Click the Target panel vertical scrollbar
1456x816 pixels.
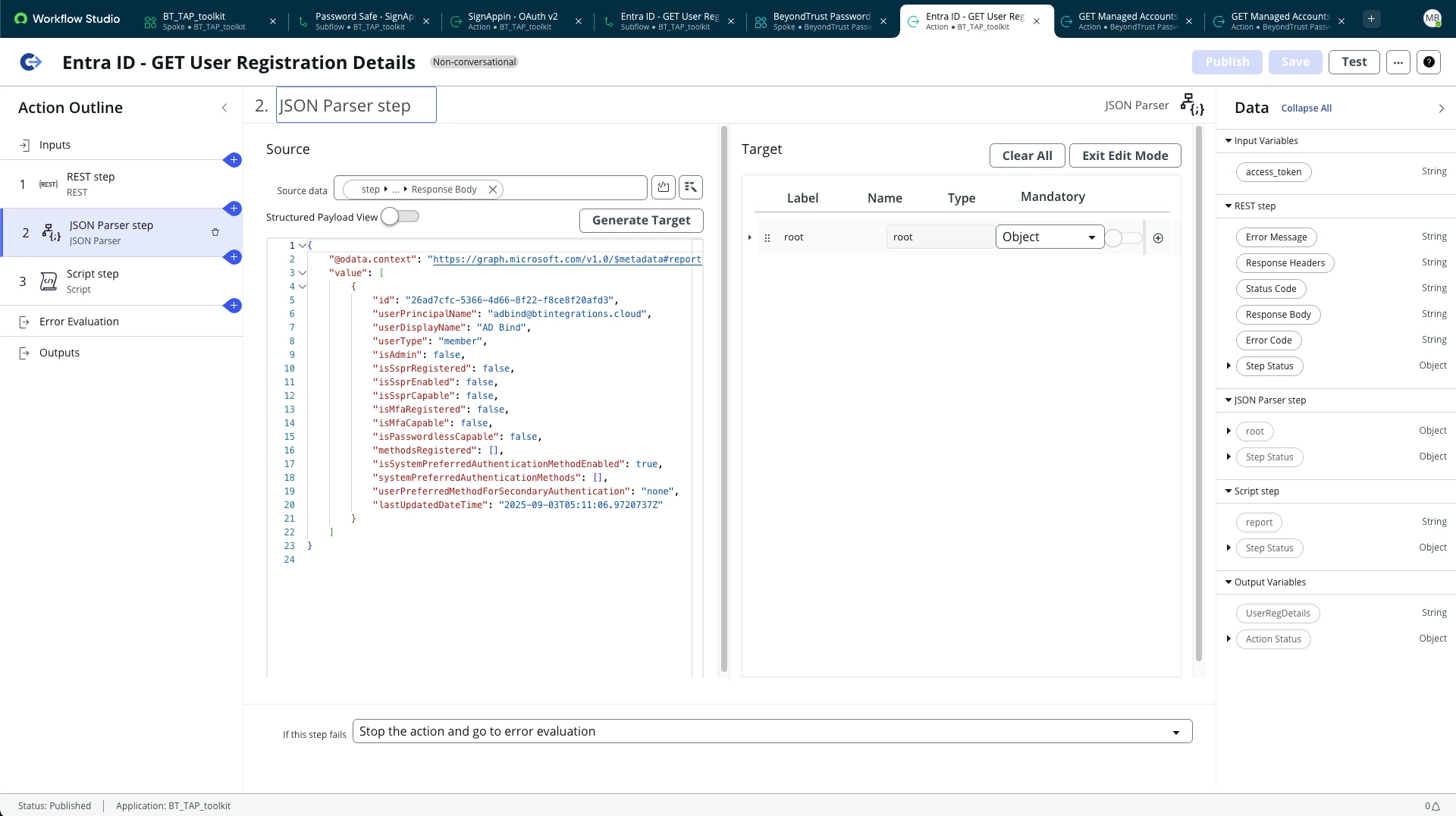(1199, 394)
